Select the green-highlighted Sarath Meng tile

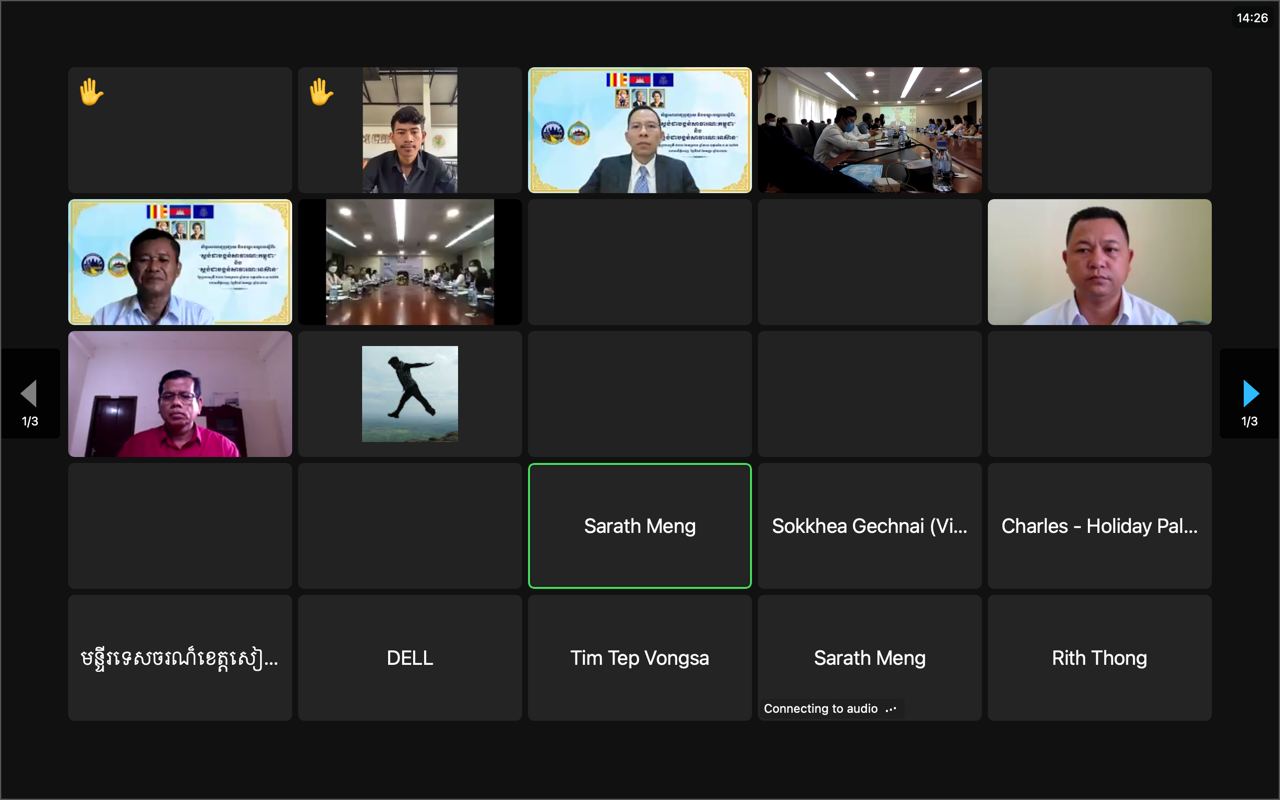[x=640, y=526]
